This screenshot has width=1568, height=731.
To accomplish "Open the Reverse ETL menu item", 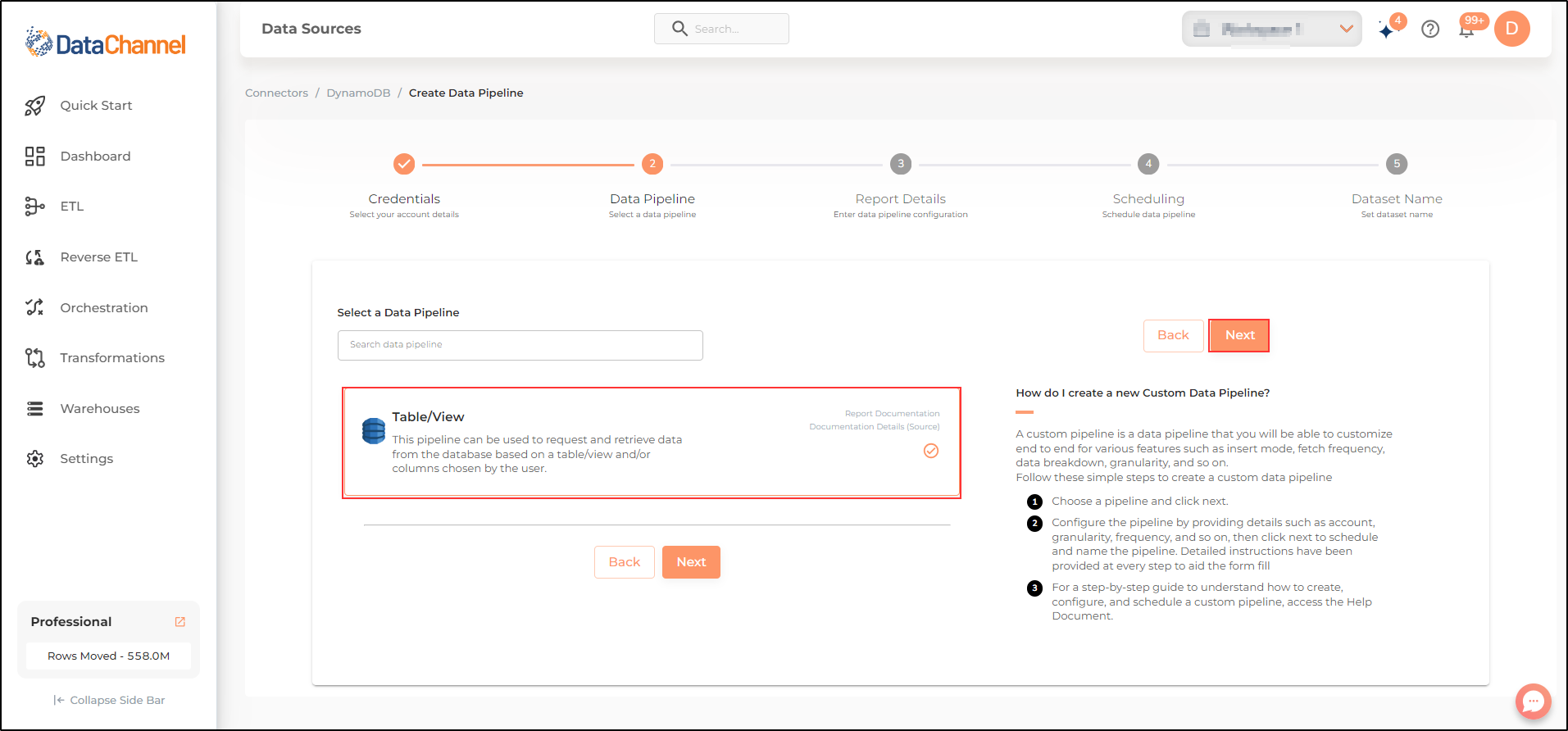I will point(99,257).
